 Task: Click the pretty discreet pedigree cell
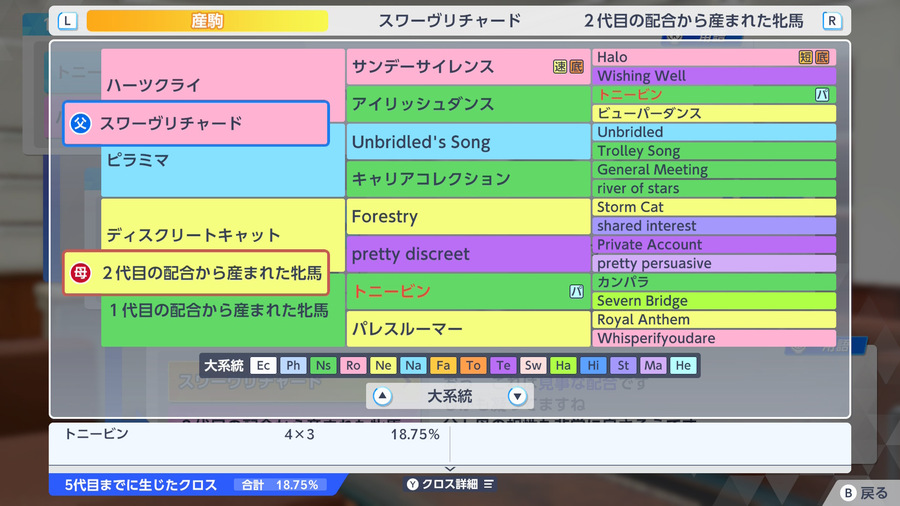pos(468,254)
